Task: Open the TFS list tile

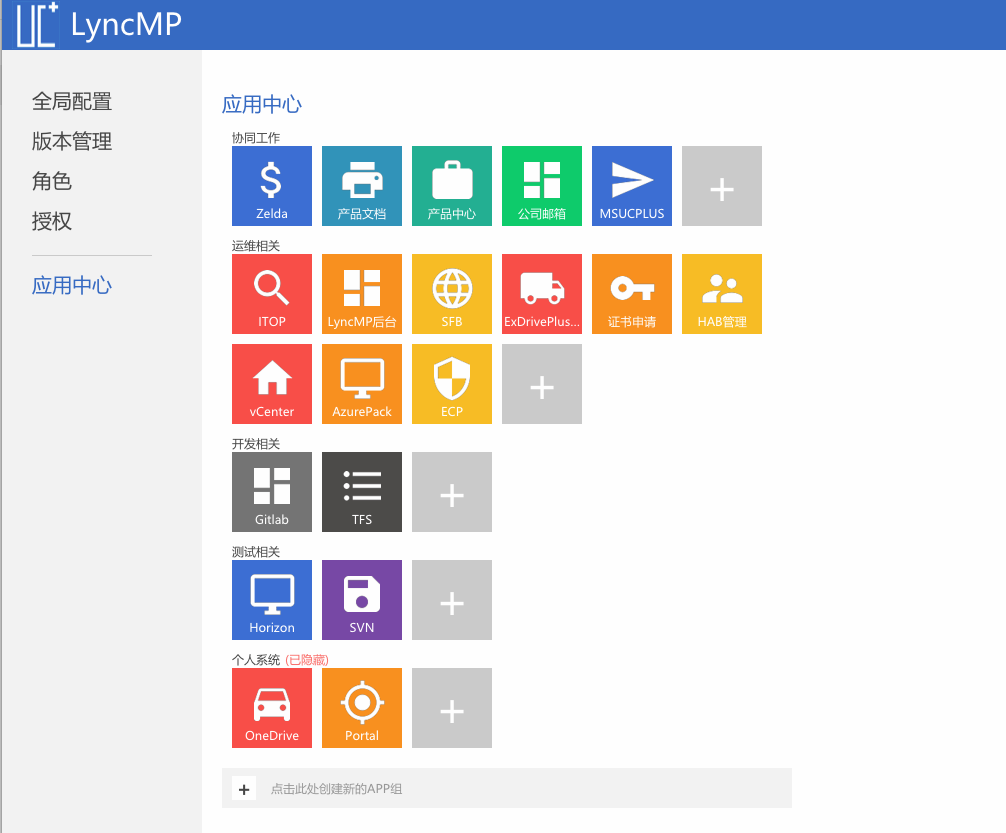Action: pos(362,492)
